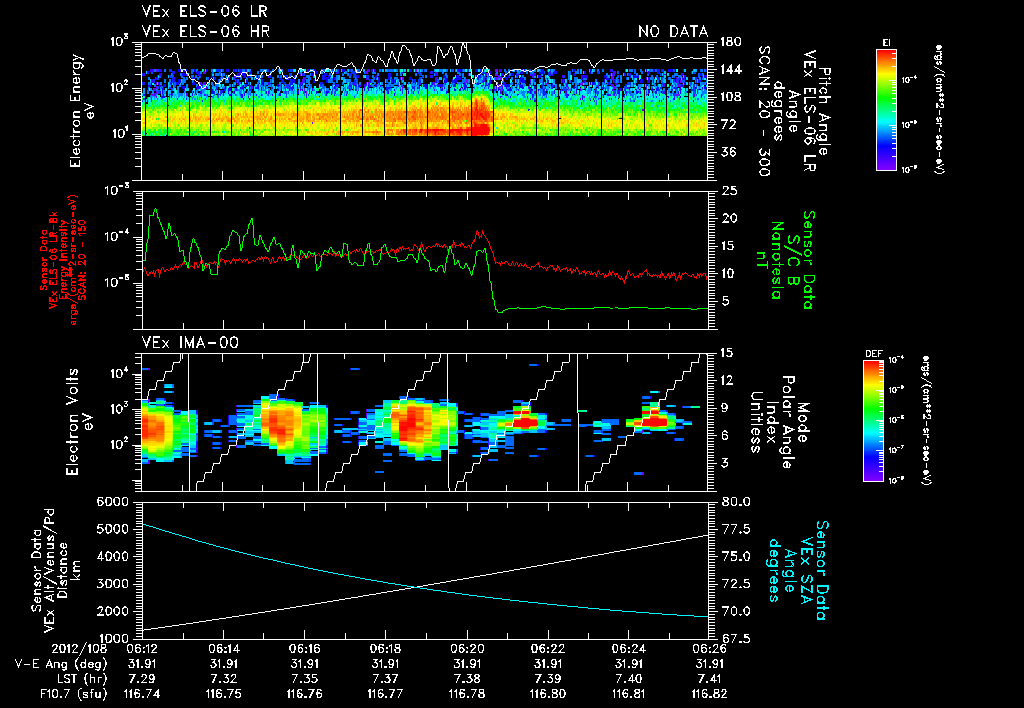Click the 06:14 time tick label

[x=223, y=649]
